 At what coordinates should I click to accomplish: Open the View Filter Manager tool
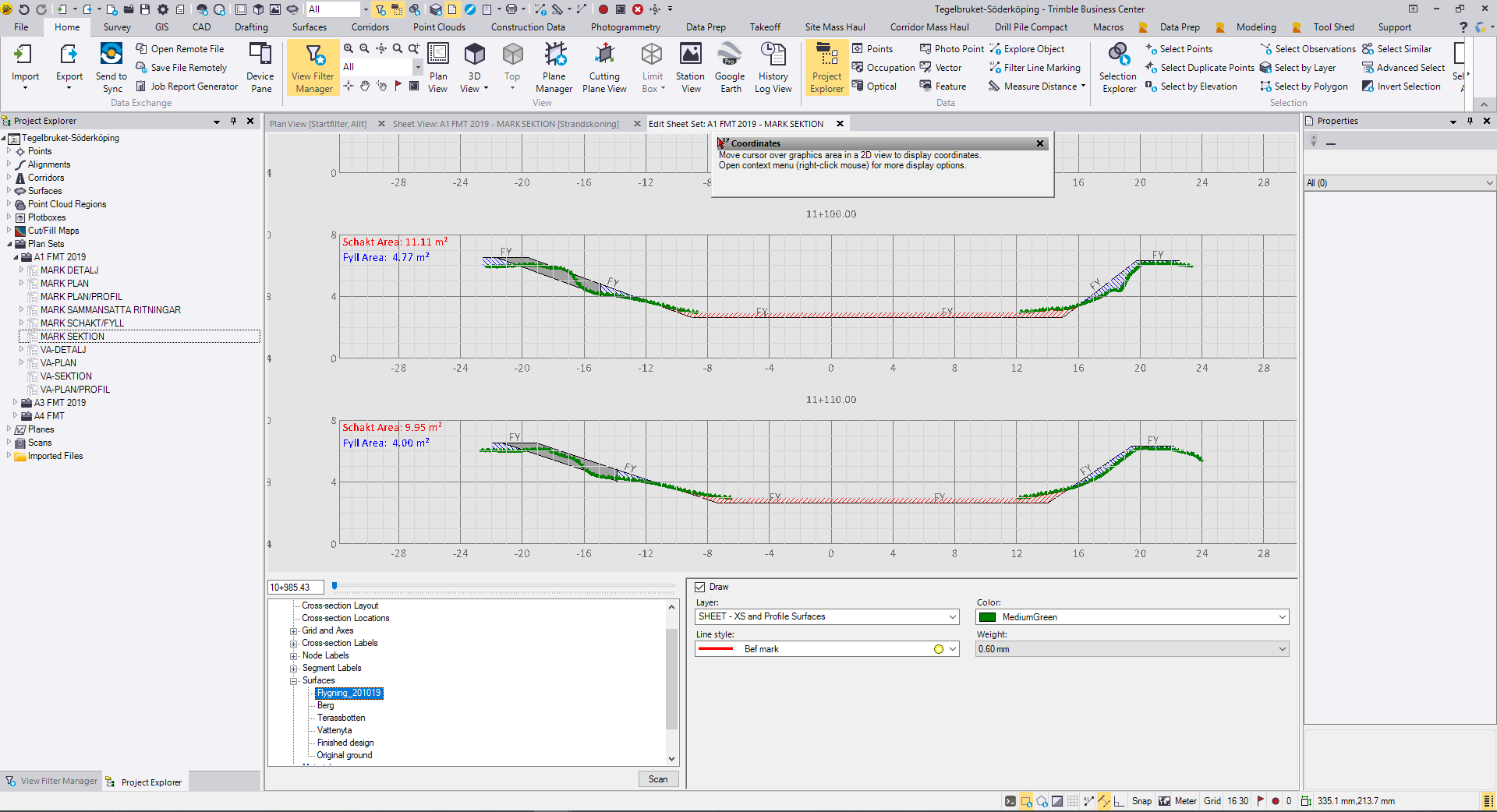[313, 68]
